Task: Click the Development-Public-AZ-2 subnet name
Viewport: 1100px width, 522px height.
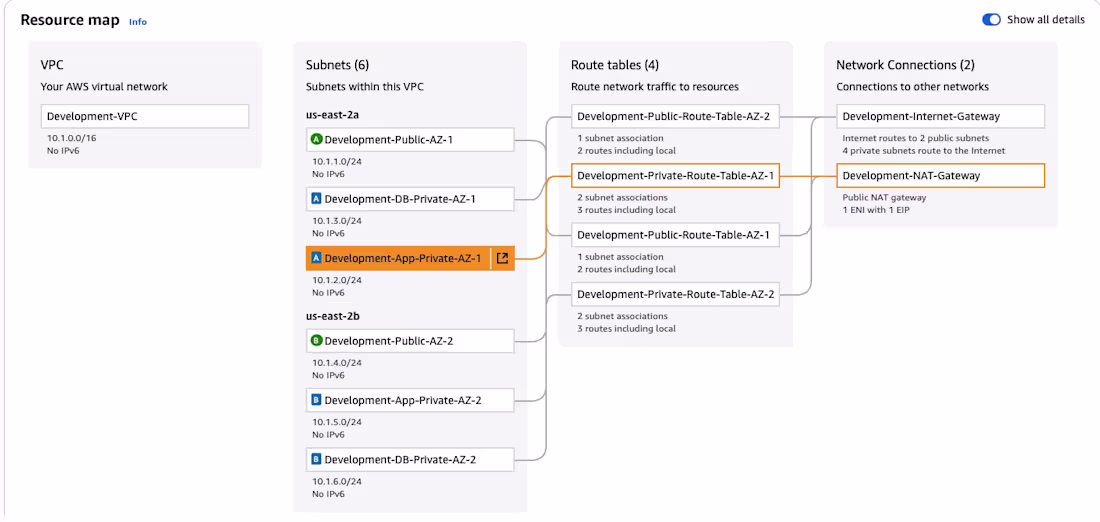Action: click(x=389, y=341)
